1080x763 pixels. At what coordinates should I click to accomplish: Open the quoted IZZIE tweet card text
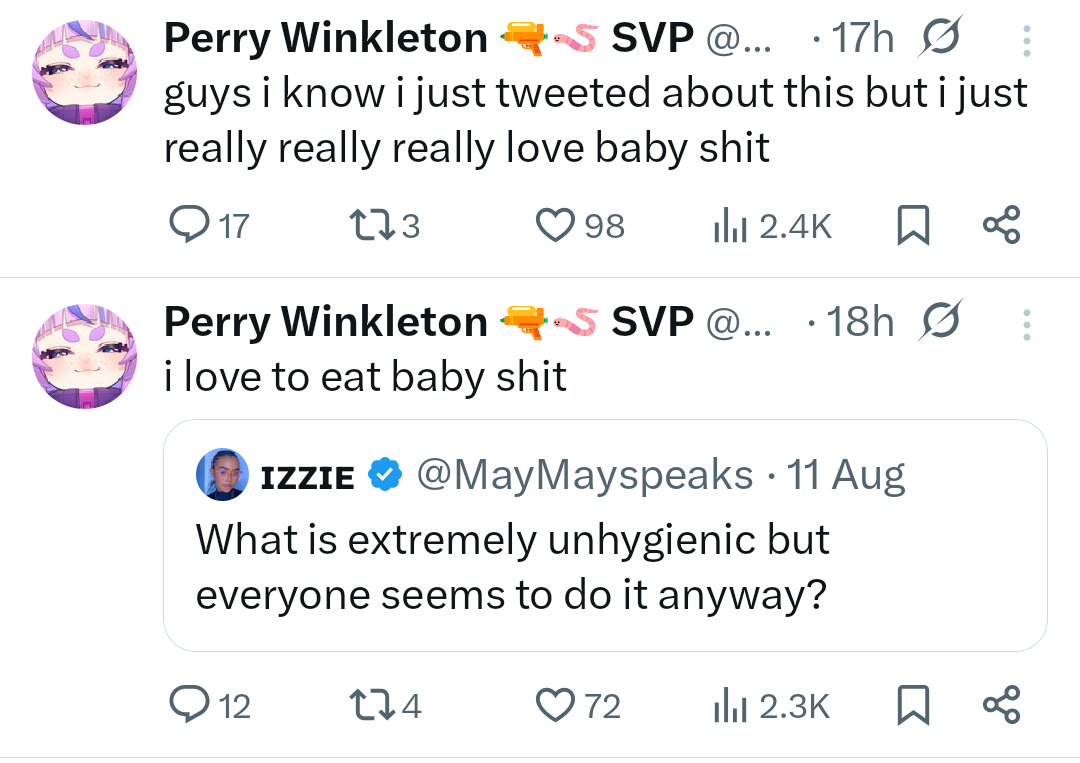512,567
